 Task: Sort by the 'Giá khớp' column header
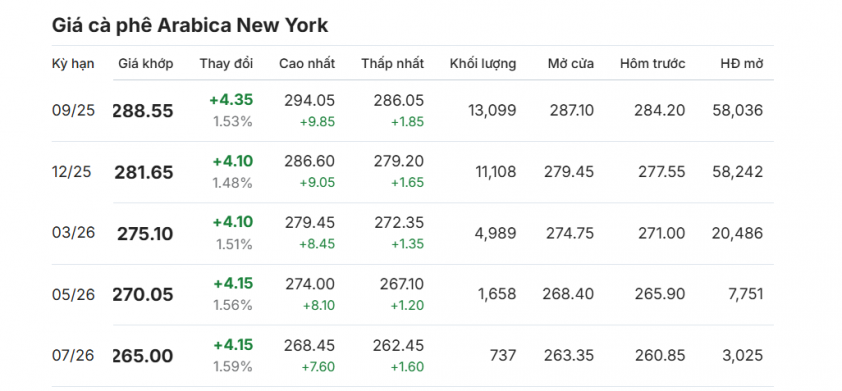coord(146,63)
